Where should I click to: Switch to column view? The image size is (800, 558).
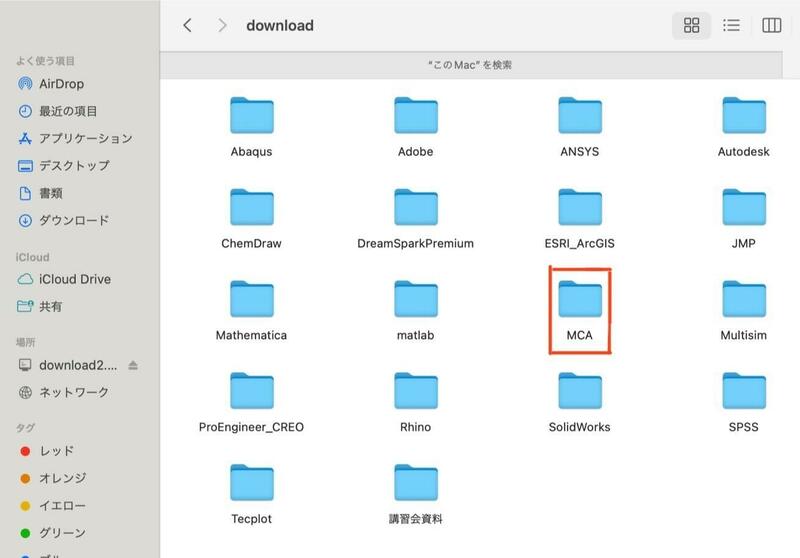tap(771, 25)
